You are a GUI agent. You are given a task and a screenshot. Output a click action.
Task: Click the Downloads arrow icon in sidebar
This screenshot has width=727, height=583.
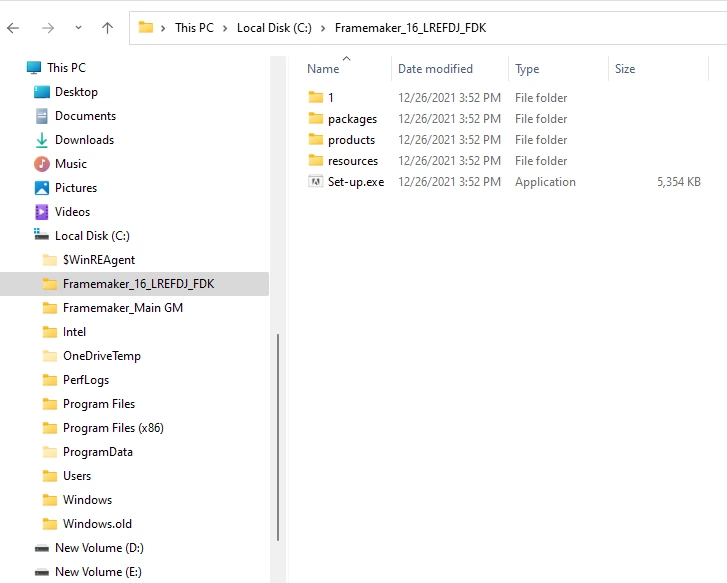[42, 140]
